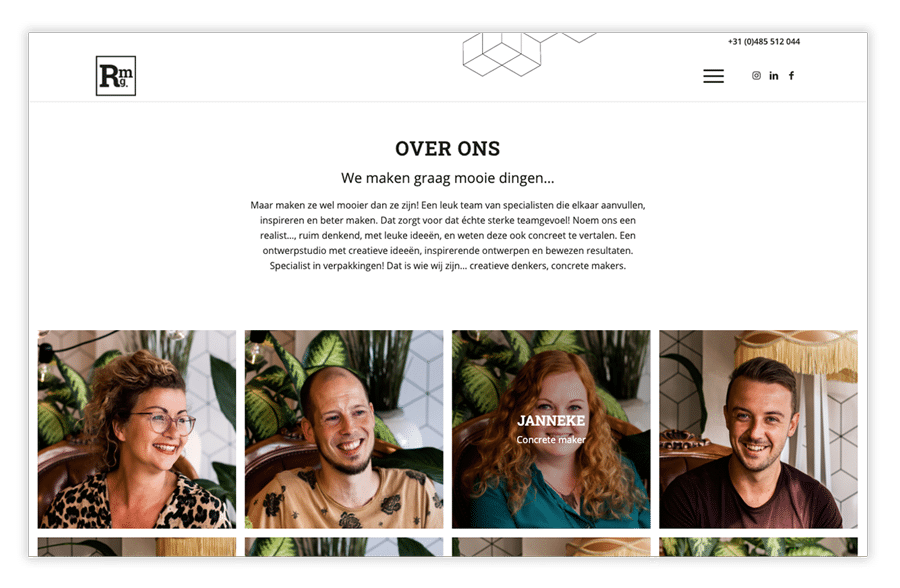Select the man in maroon t-shirt photo
This screenshot has width=900, height=588.
(758, 429)
